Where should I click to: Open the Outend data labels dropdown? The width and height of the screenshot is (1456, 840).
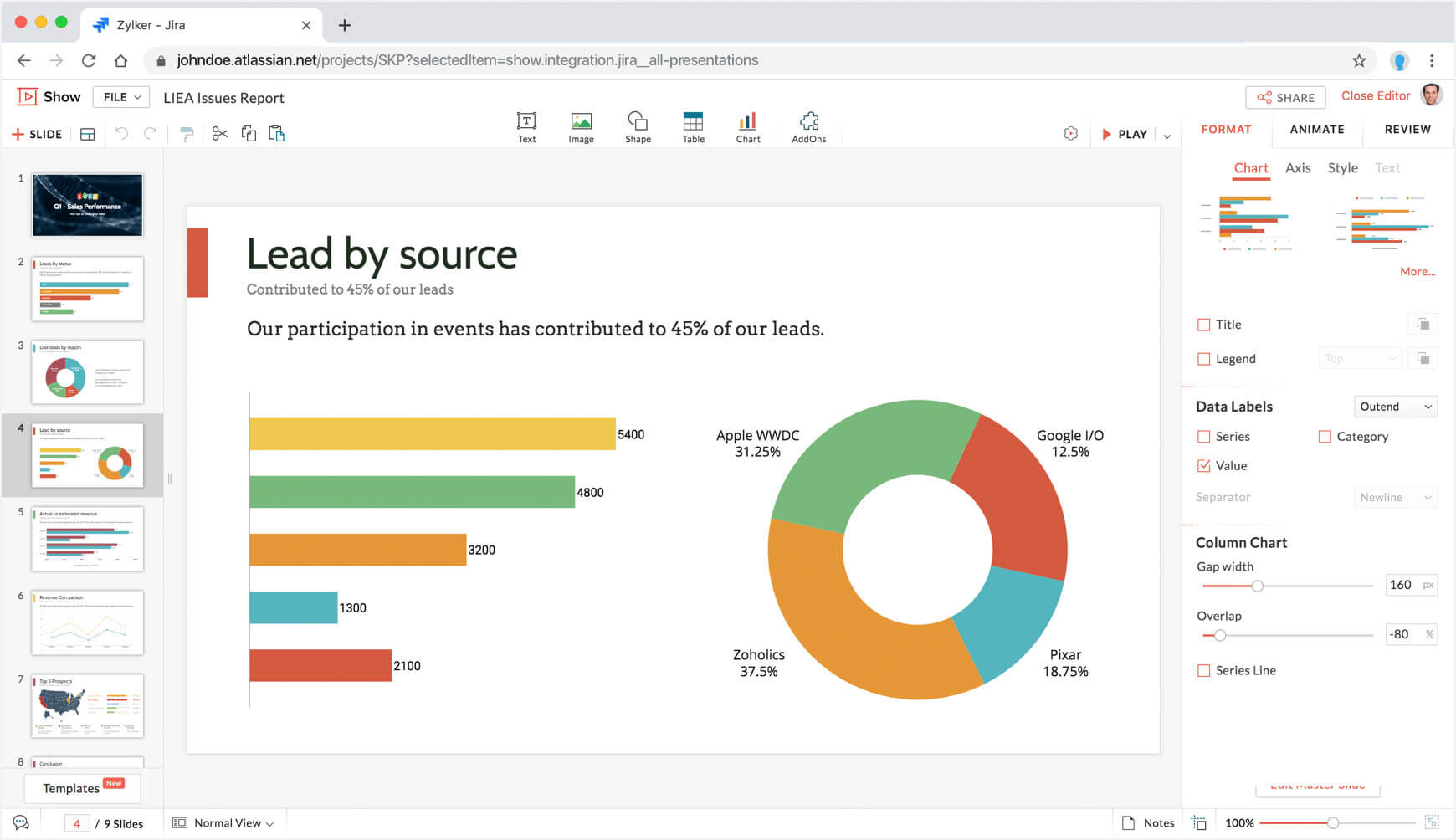tap(1395, 407)
